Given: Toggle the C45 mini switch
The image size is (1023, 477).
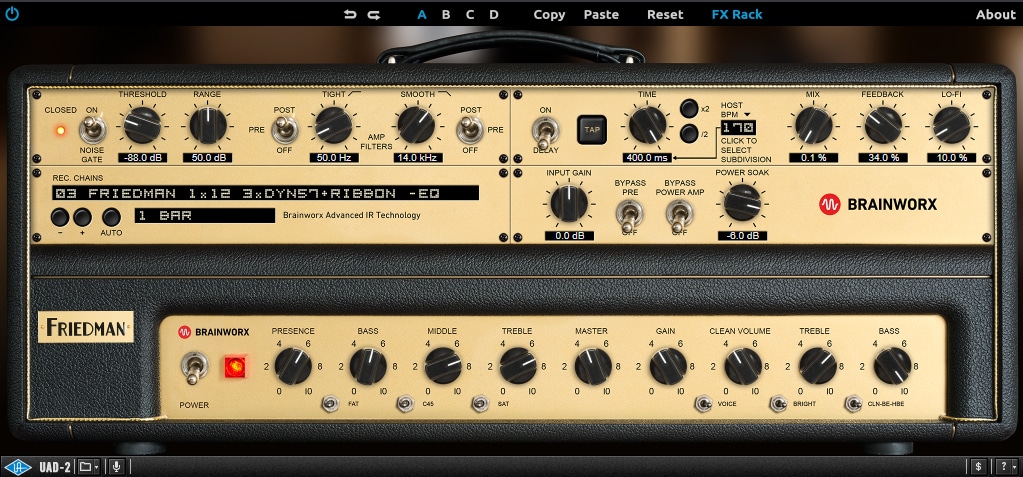Looking at the screenshot, I should pyautogui.click(x=405, y=404).
